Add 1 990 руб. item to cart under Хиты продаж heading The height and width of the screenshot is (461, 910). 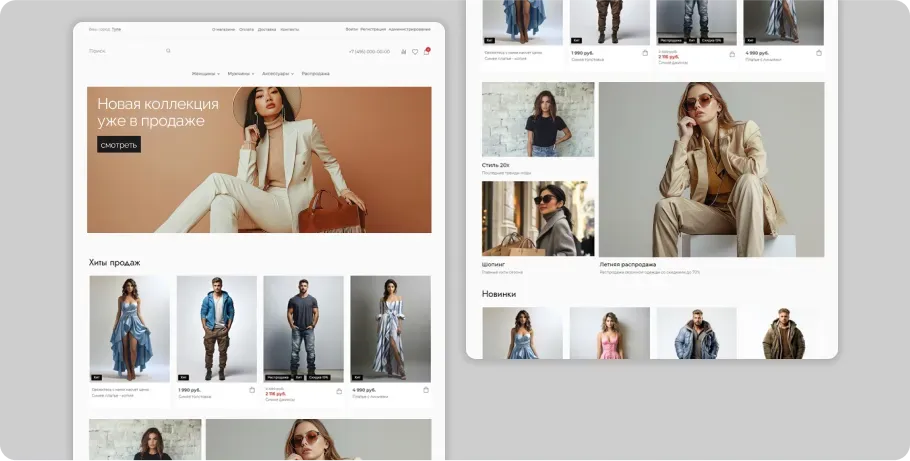tap(252, 390)
